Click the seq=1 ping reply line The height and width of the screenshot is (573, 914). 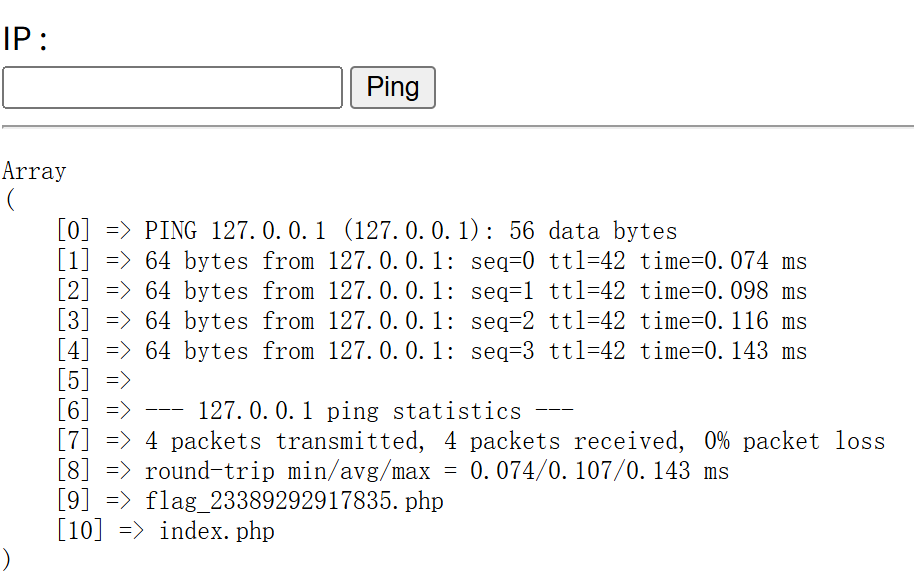475,291
